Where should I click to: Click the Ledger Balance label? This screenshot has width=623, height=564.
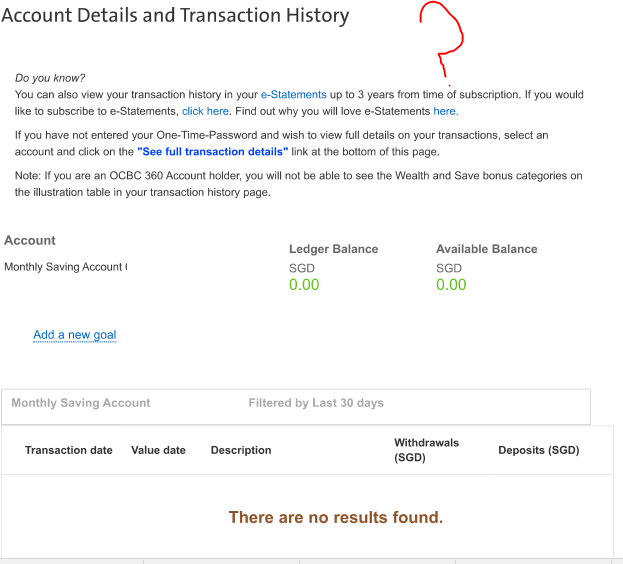(333, 249)
